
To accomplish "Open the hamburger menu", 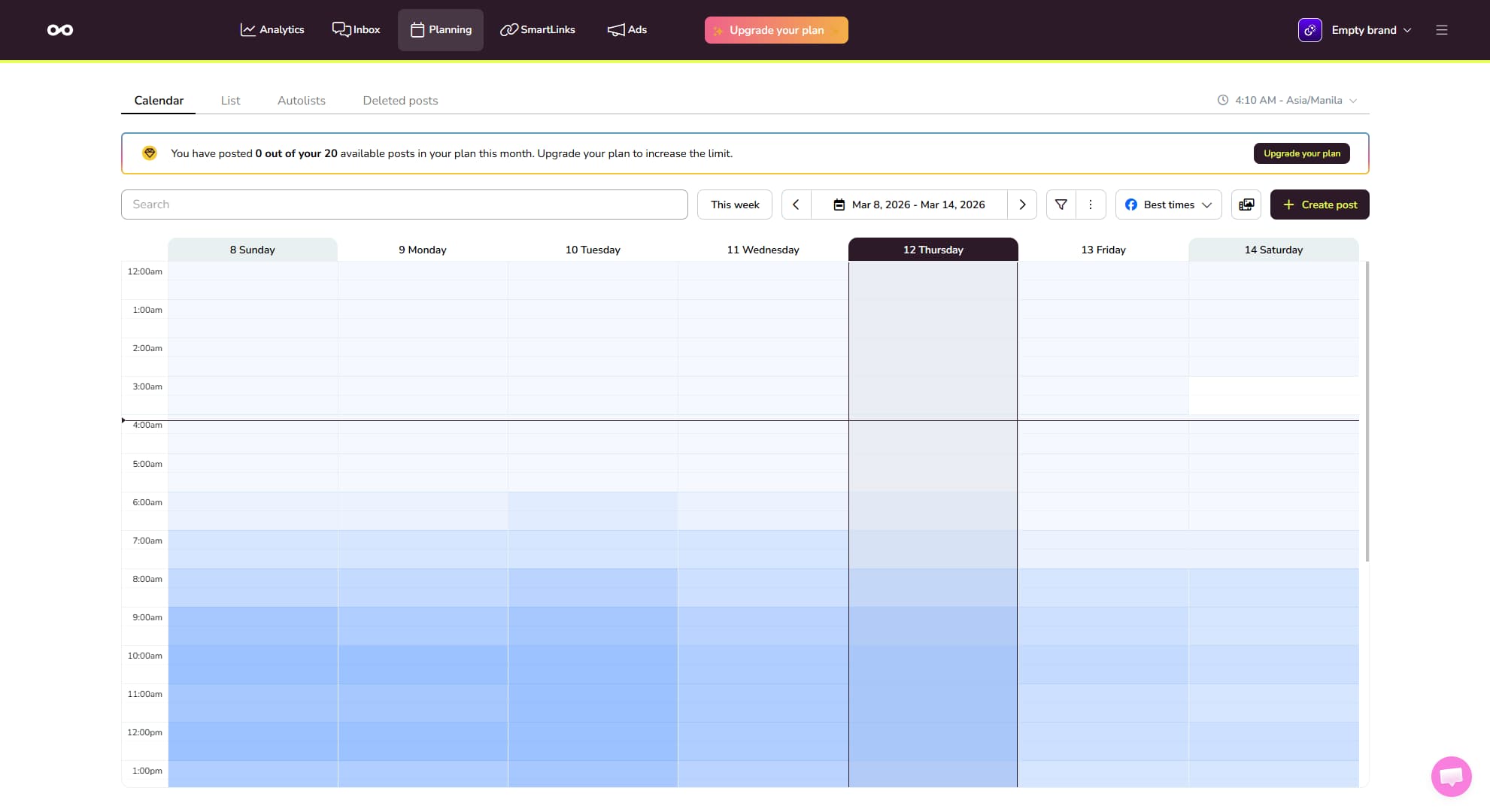I will click(1442, 30).
